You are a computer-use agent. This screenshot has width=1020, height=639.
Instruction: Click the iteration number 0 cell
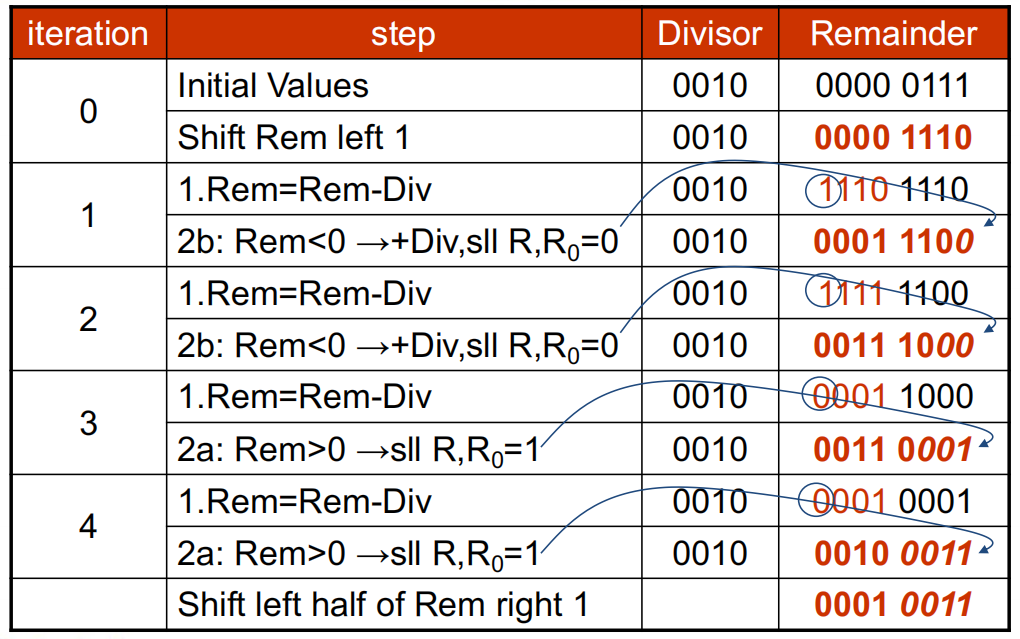(x=88, y=111)
